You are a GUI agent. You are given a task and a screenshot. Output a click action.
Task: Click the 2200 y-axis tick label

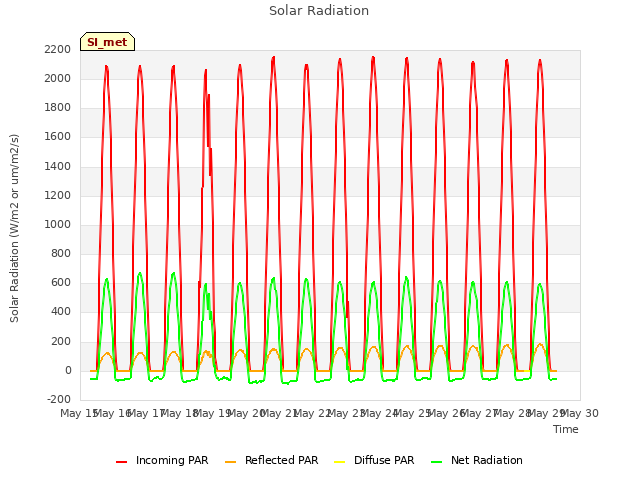[x=58, y=49]
